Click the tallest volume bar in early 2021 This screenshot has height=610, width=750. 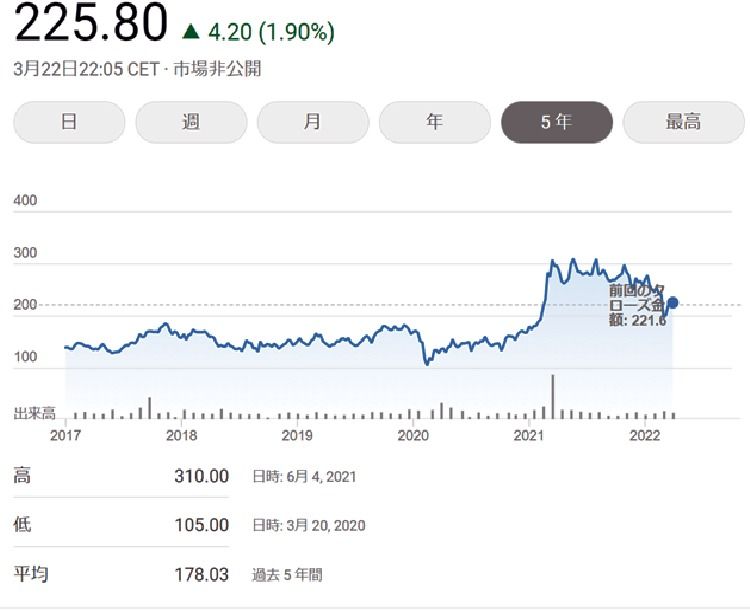coord(552,396)
